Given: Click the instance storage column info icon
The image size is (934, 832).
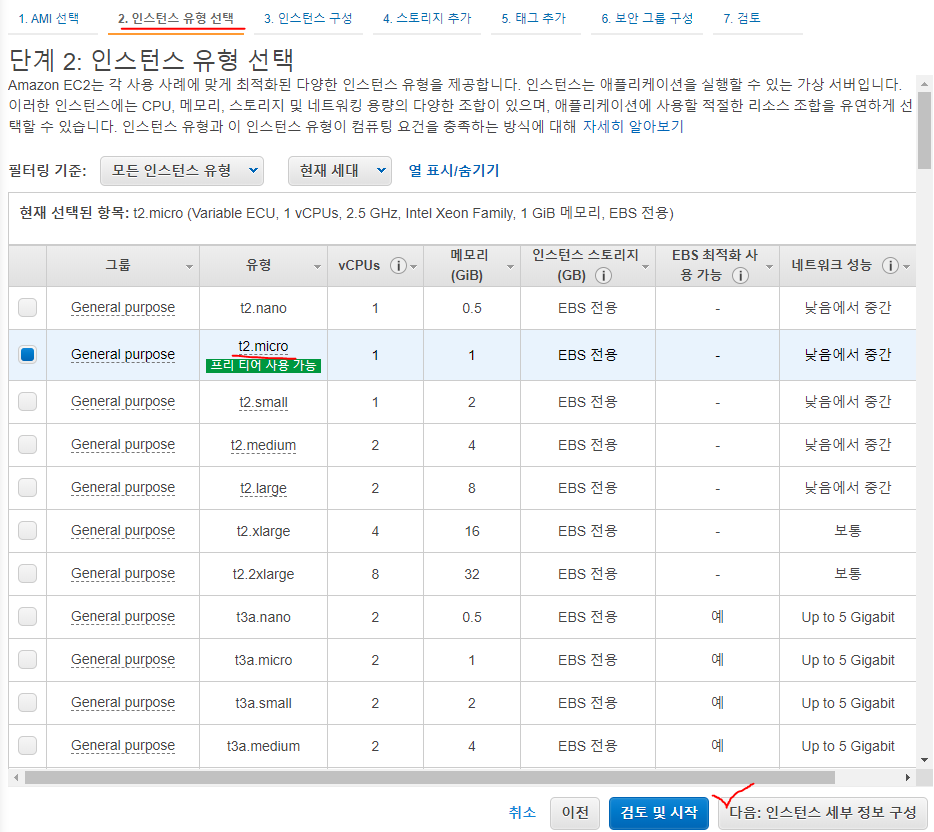Looking at the screenshot, I should [x=603, y=276].
